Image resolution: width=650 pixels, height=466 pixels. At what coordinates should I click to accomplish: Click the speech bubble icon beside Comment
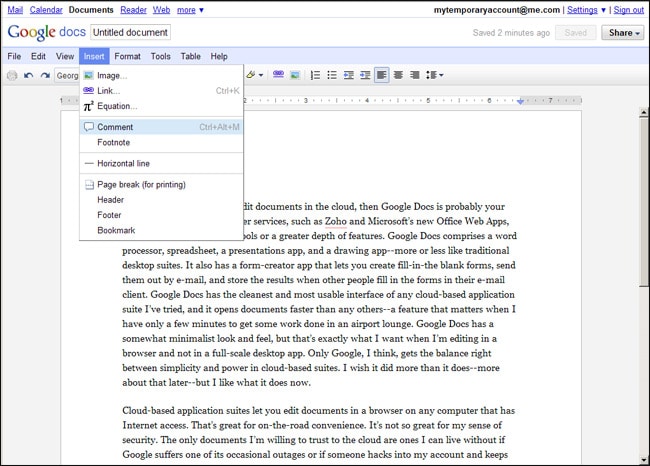[x=88, y=127]
